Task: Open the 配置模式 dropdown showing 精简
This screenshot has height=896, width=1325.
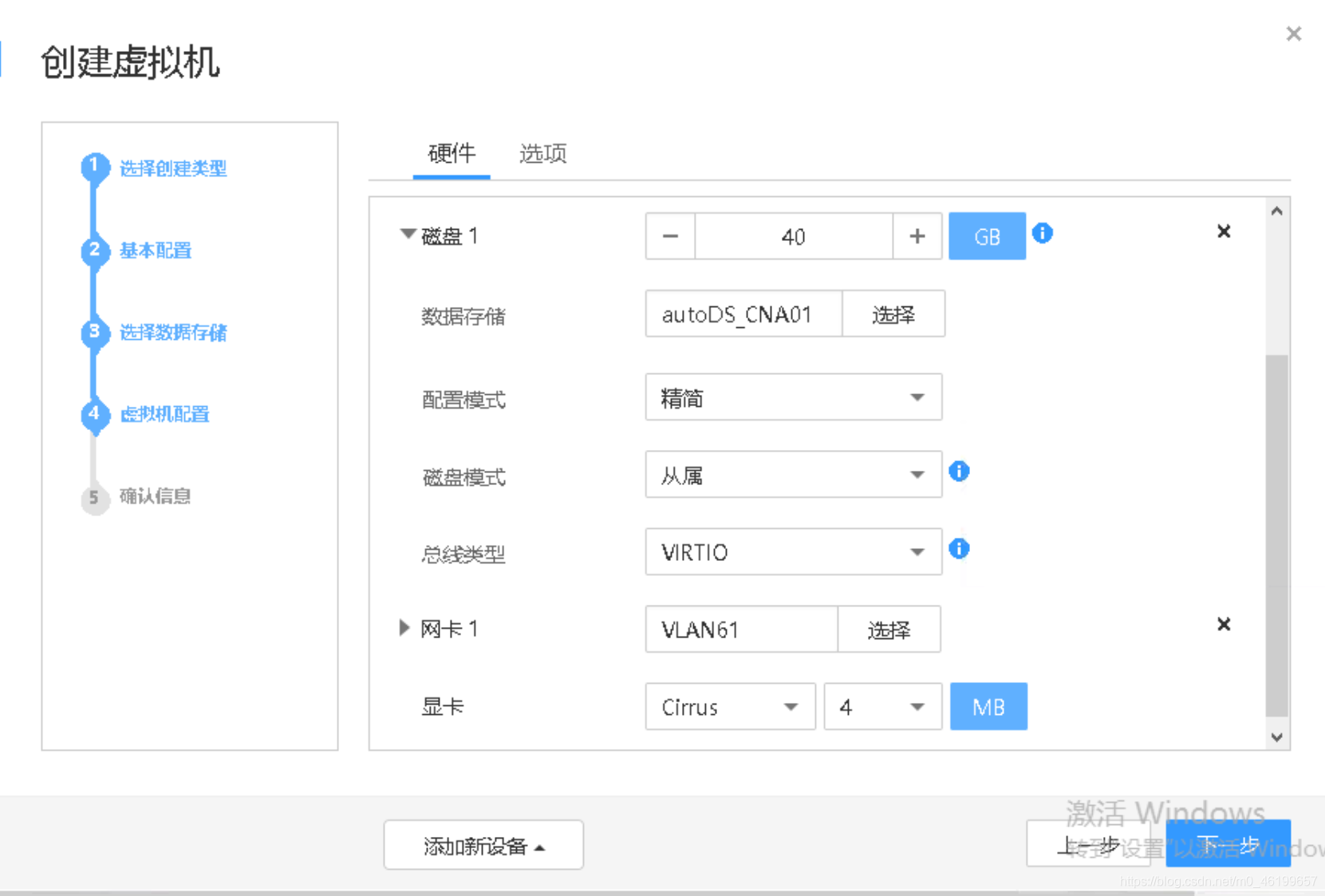Action: coord(794,397)
